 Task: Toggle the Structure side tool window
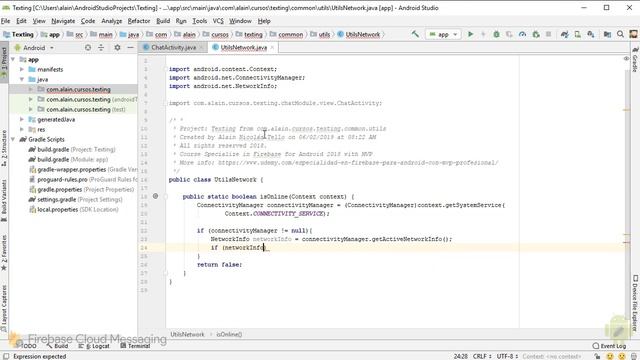(4, 148)
